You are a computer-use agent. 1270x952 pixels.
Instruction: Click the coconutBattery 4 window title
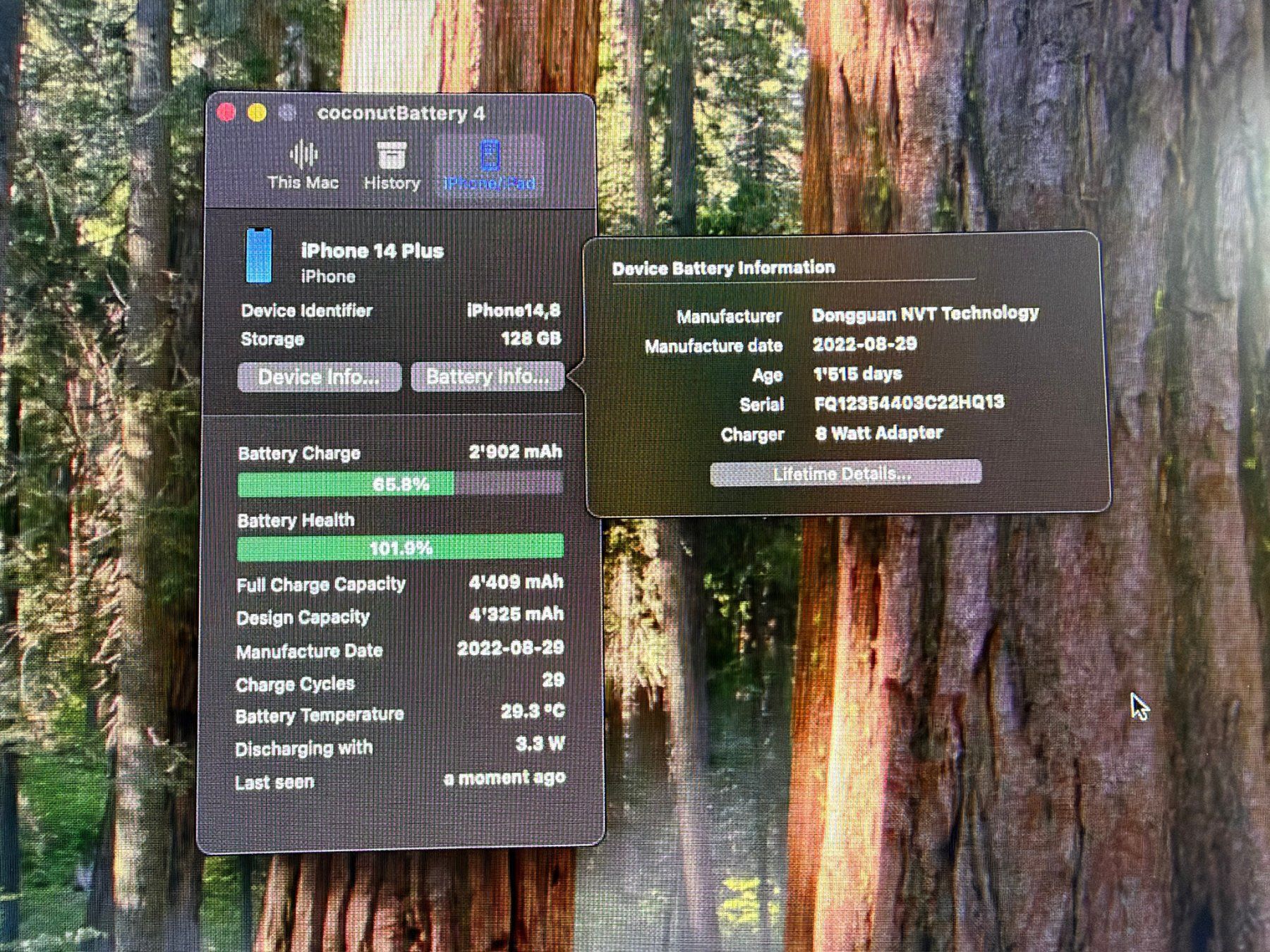[401, 113]
